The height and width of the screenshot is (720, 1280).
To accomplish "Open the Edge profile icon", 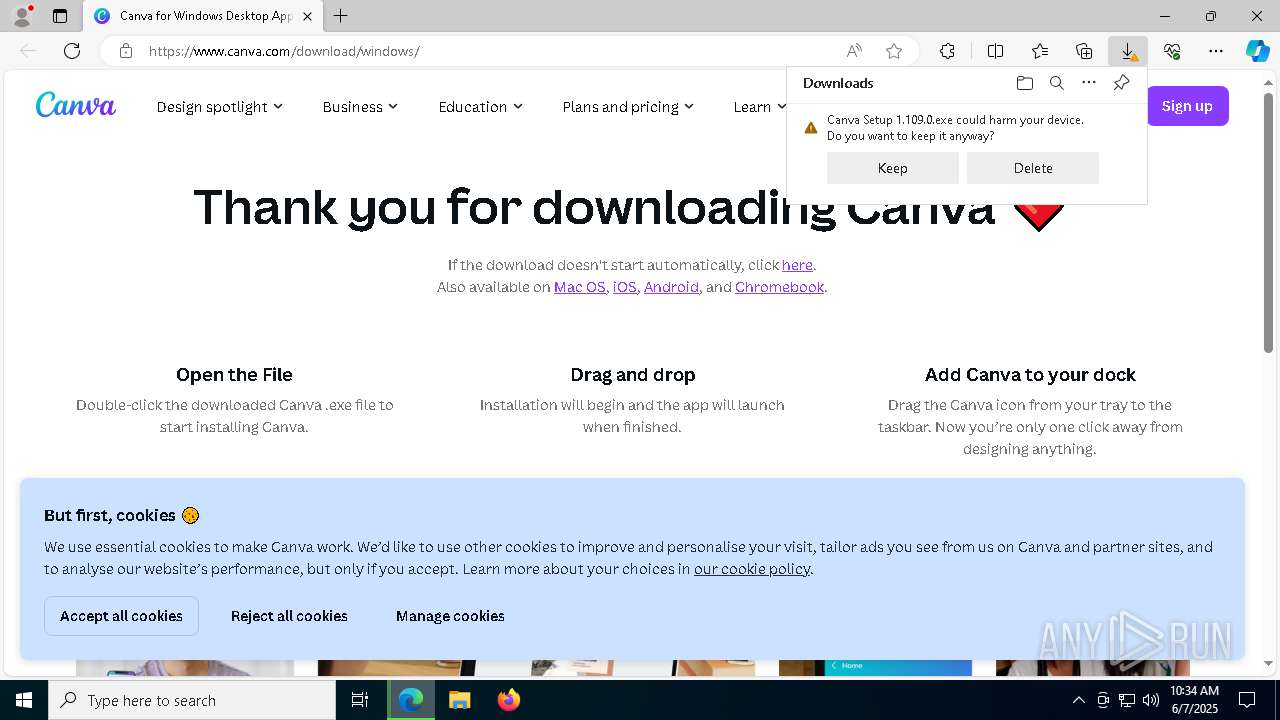I will coord(22,16).
